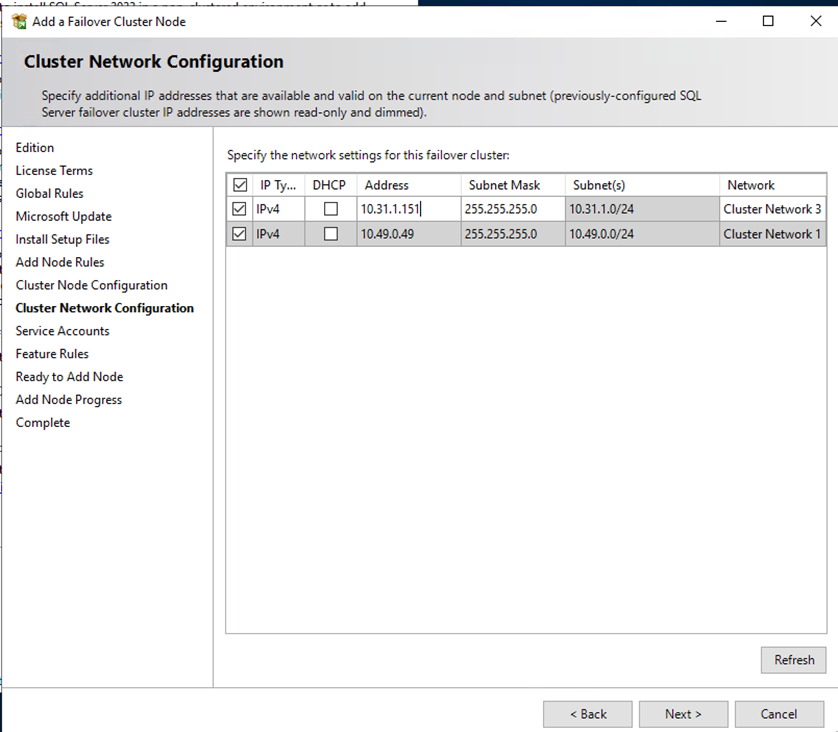Click the Address field showing 10.49.0.49
The image size is (838, 732).
pyautogui.click(x=408, y=234)
